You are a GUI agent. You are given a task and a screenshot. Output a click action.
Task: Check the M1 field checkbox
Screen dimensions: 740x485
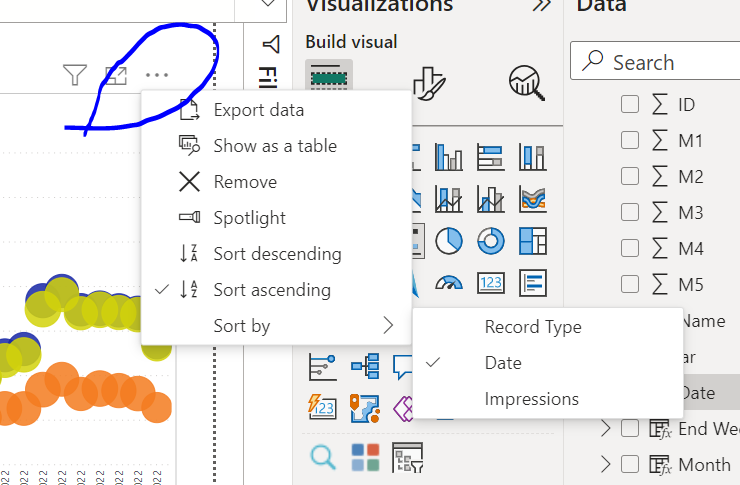630,140
